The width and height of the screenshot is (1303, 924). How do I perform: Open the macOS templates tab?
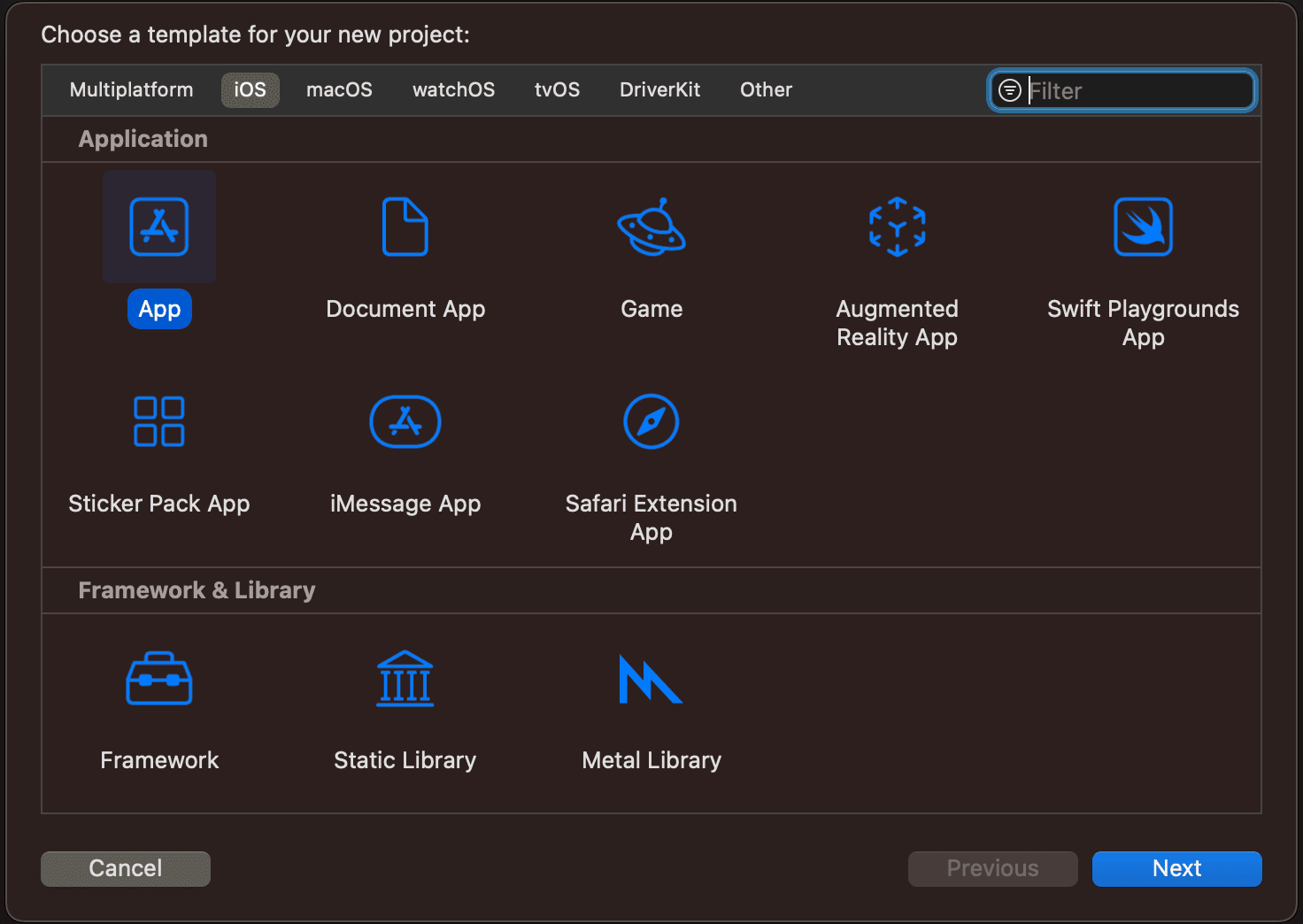[339, 90]
